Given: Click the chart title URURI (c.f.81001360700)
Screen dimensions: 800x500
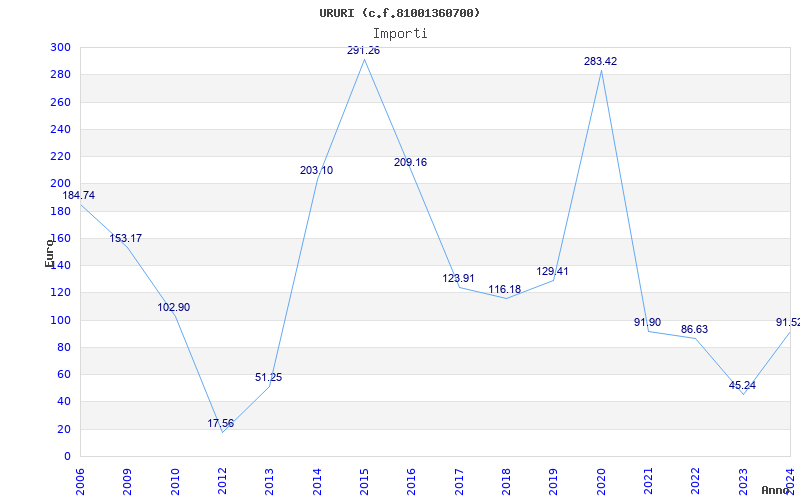Looking at the screenshot, I should click(399, 13).
